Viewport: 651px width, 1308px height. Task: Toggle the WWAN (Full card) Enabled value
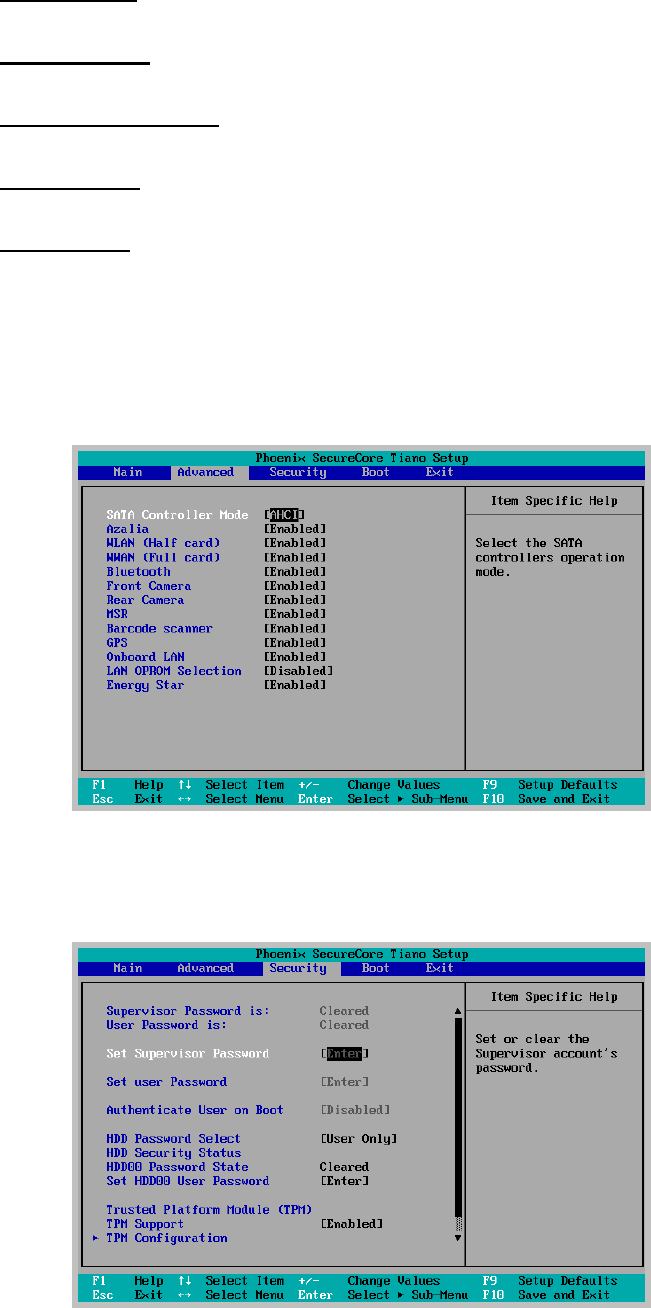[x=295, y=557]
